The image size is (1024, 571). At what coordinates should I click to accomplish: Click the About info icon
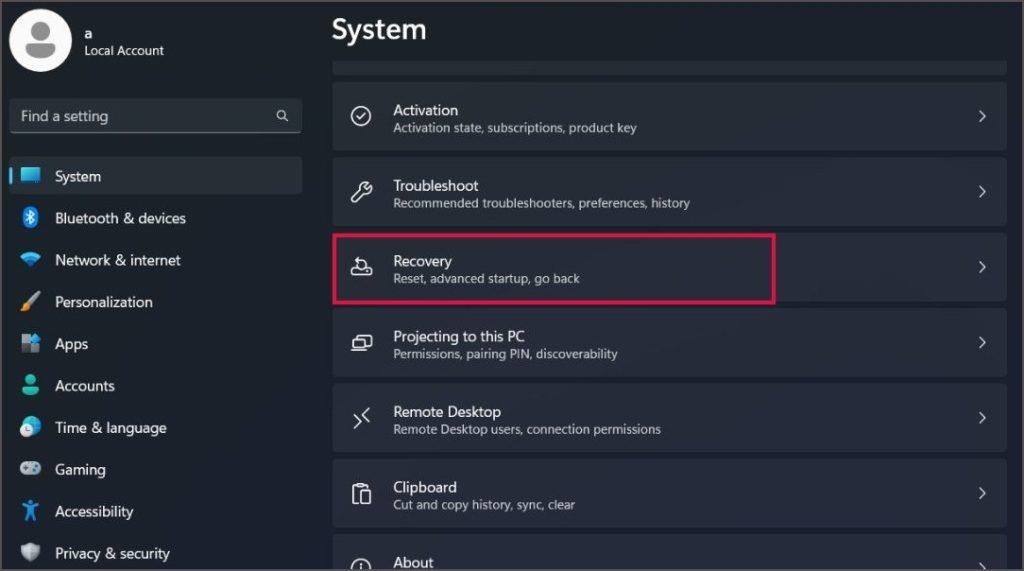(361, 564)
